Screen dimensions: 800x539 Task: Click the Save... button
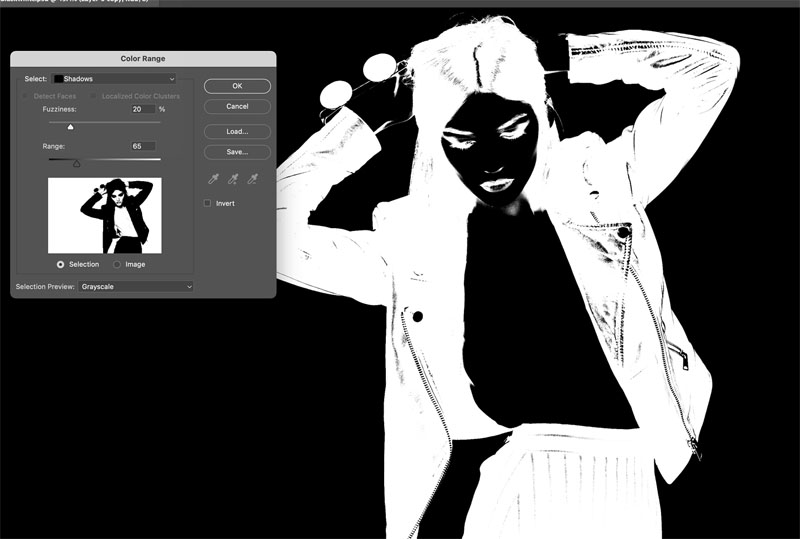pos(237,152)
